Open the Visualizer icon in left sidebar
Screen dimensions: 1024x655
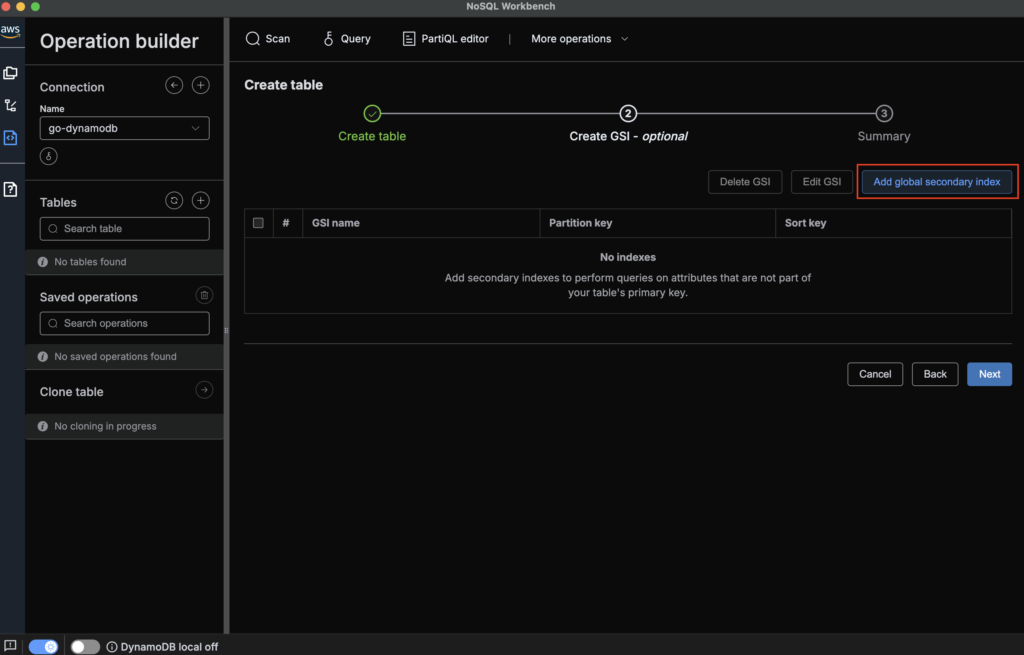(x=11, y=105)
